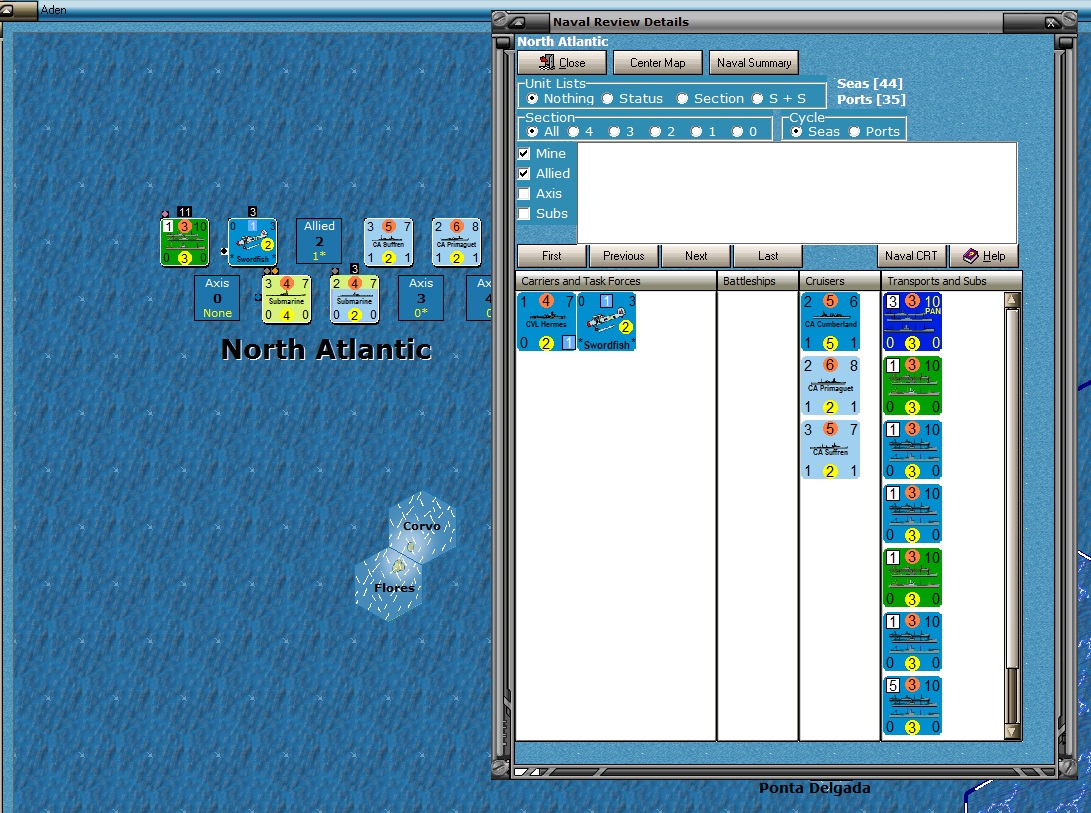Screen dimensions: 1091x813
Task: Select Status in Unit Lists
Action: [632, 98]
